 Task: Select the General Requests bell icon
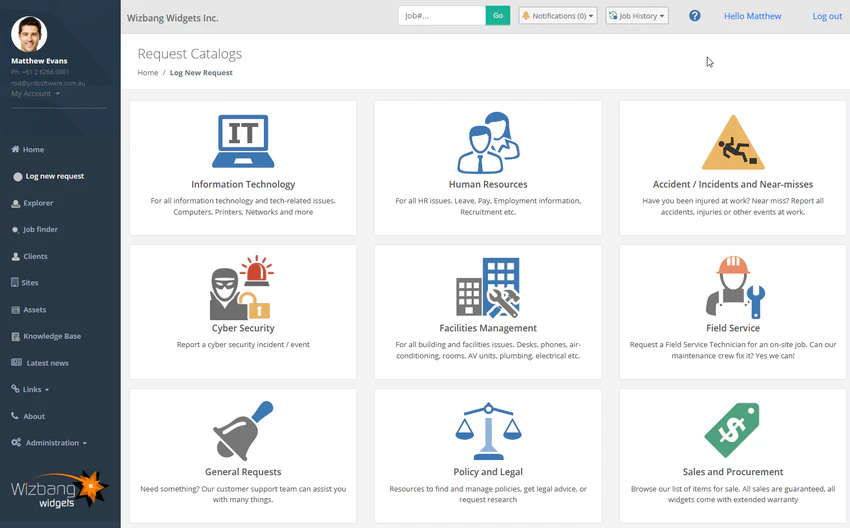pyautogui.click(x=243, y=431)
